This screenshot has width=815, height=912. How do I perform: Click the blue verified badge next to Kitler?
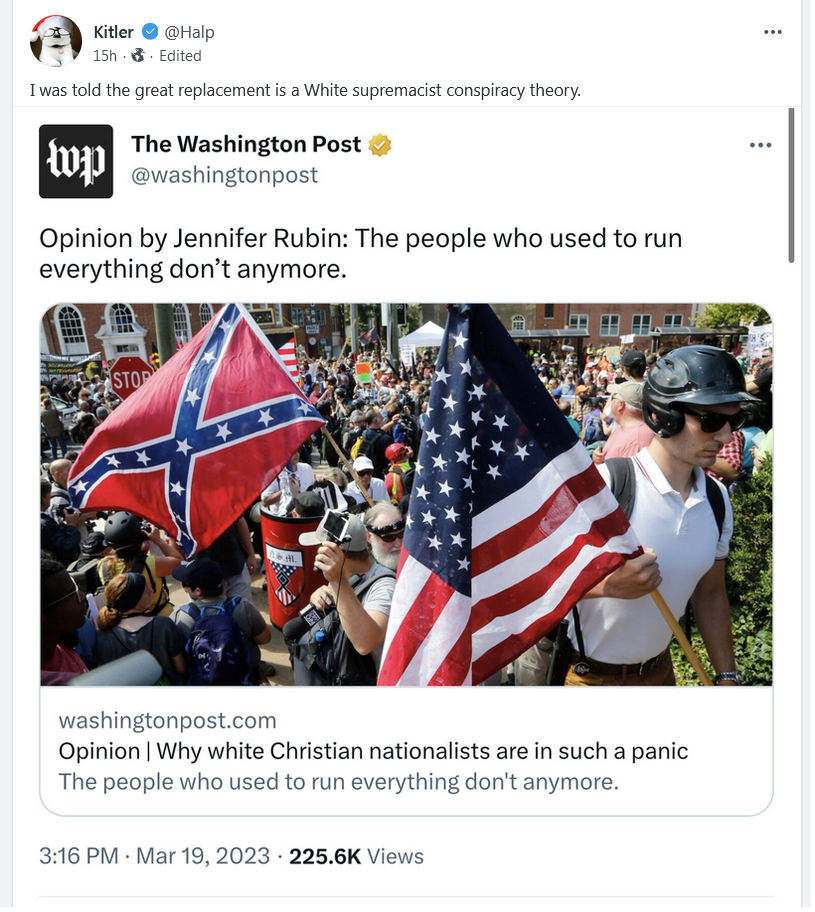pyautogui.click(x=150, y=31)
